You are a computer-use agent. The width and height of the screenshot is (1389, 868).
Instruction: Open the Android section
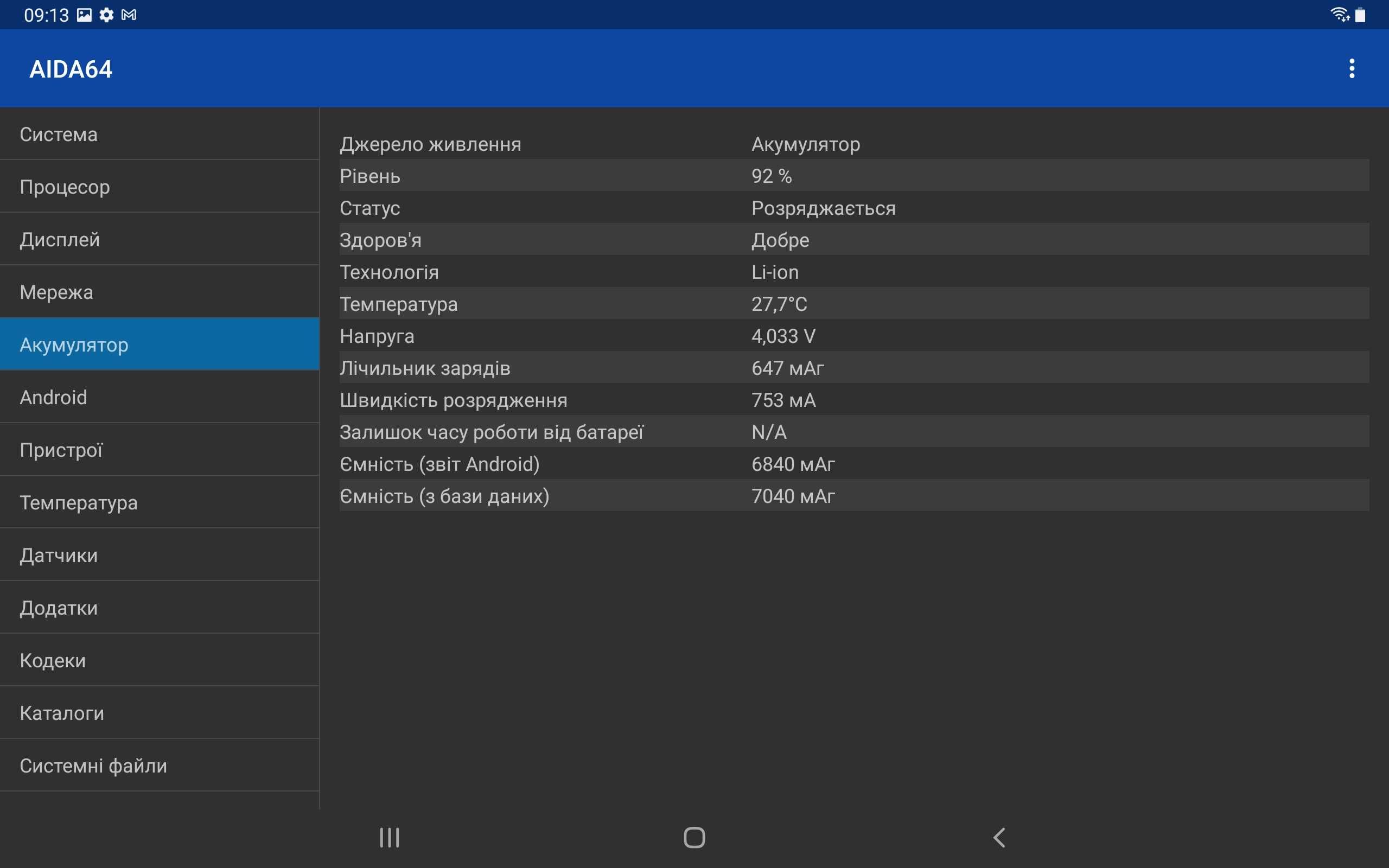tap(160, 397)
